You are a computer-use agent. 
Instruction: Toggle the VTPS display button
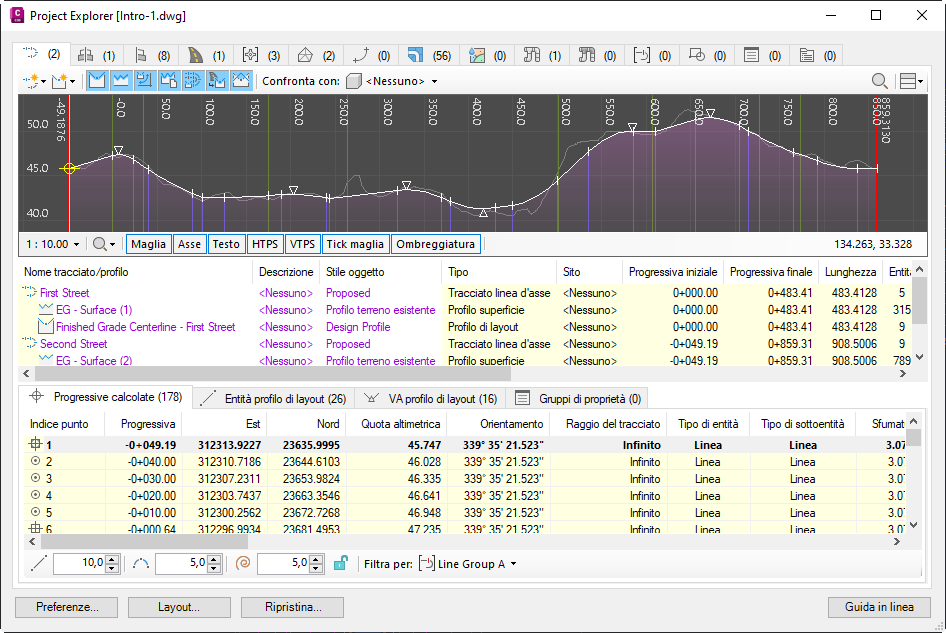302,244
